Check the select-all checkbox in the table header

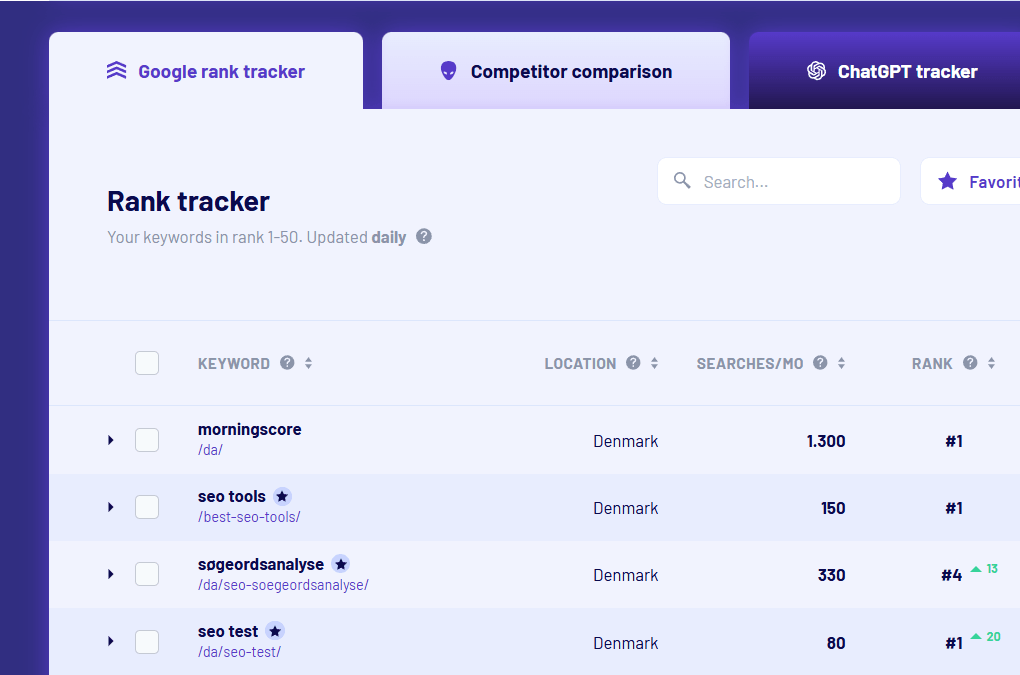[146, 363]
